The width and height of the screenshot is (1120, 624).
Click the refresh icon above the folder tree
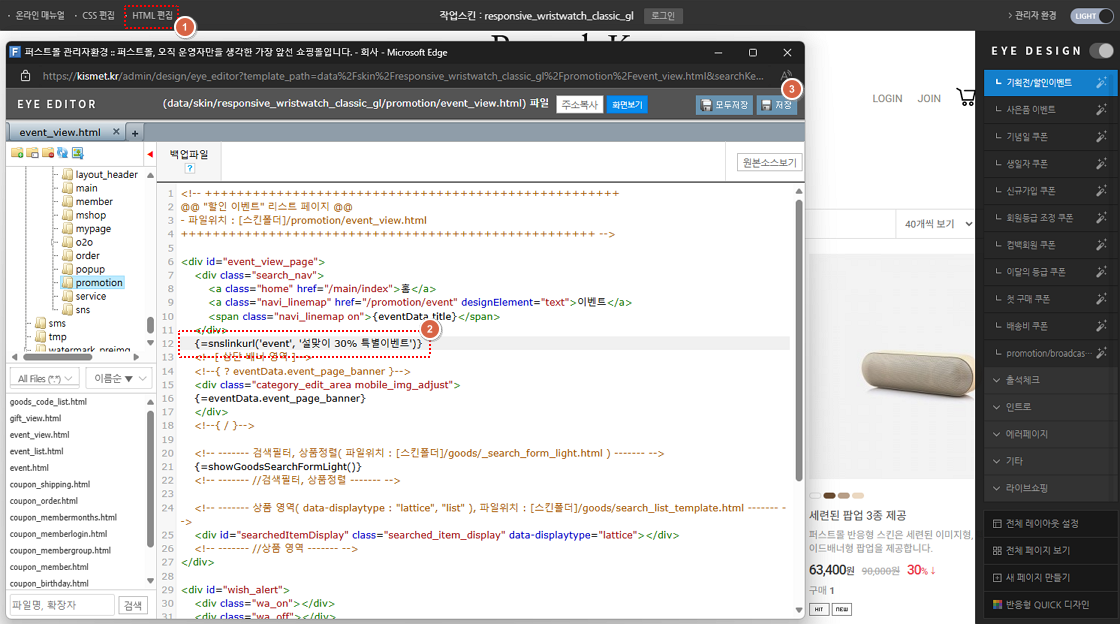[62, 153]
